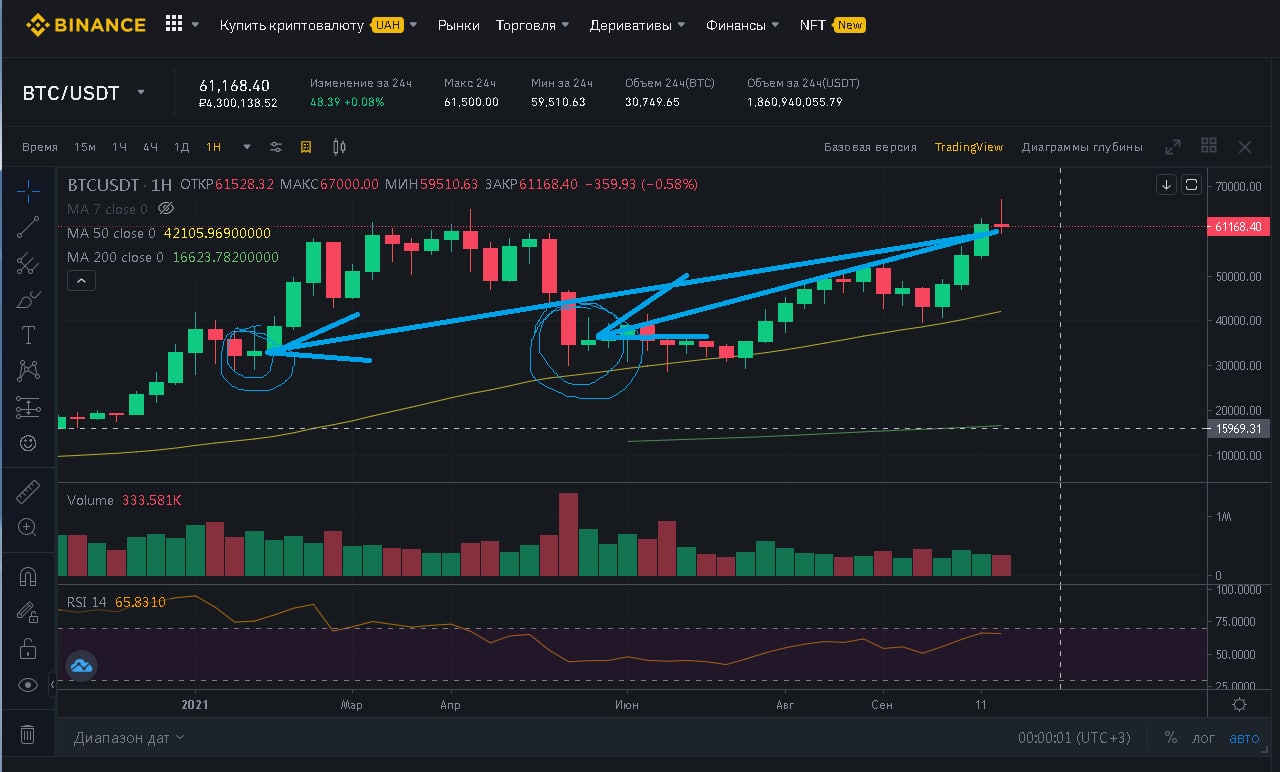
Task: Open the apps grid dropdown arrow
Action: coord(195,25)
